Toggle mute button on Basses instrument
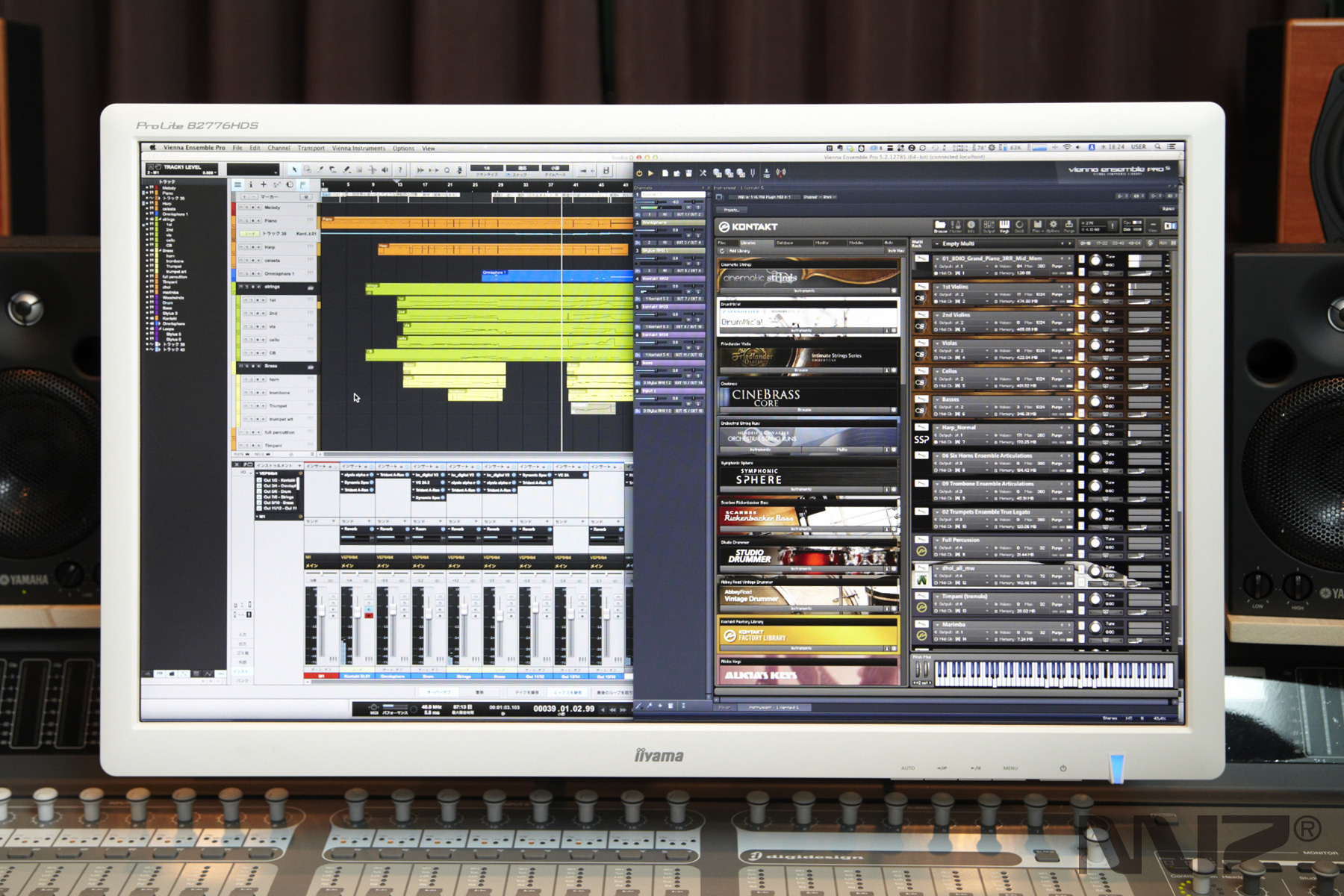 [x=1081, y=413]
